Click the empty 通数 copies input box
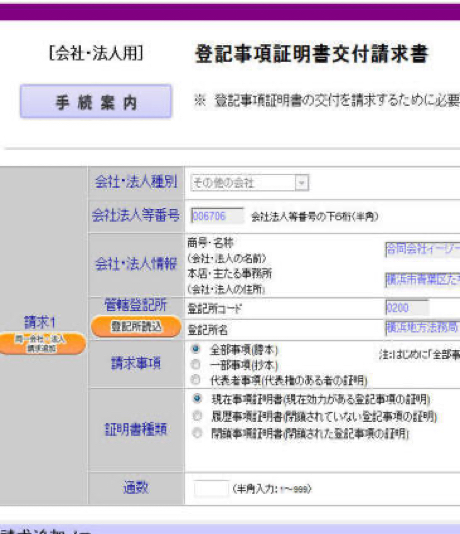 click(211, 489)
